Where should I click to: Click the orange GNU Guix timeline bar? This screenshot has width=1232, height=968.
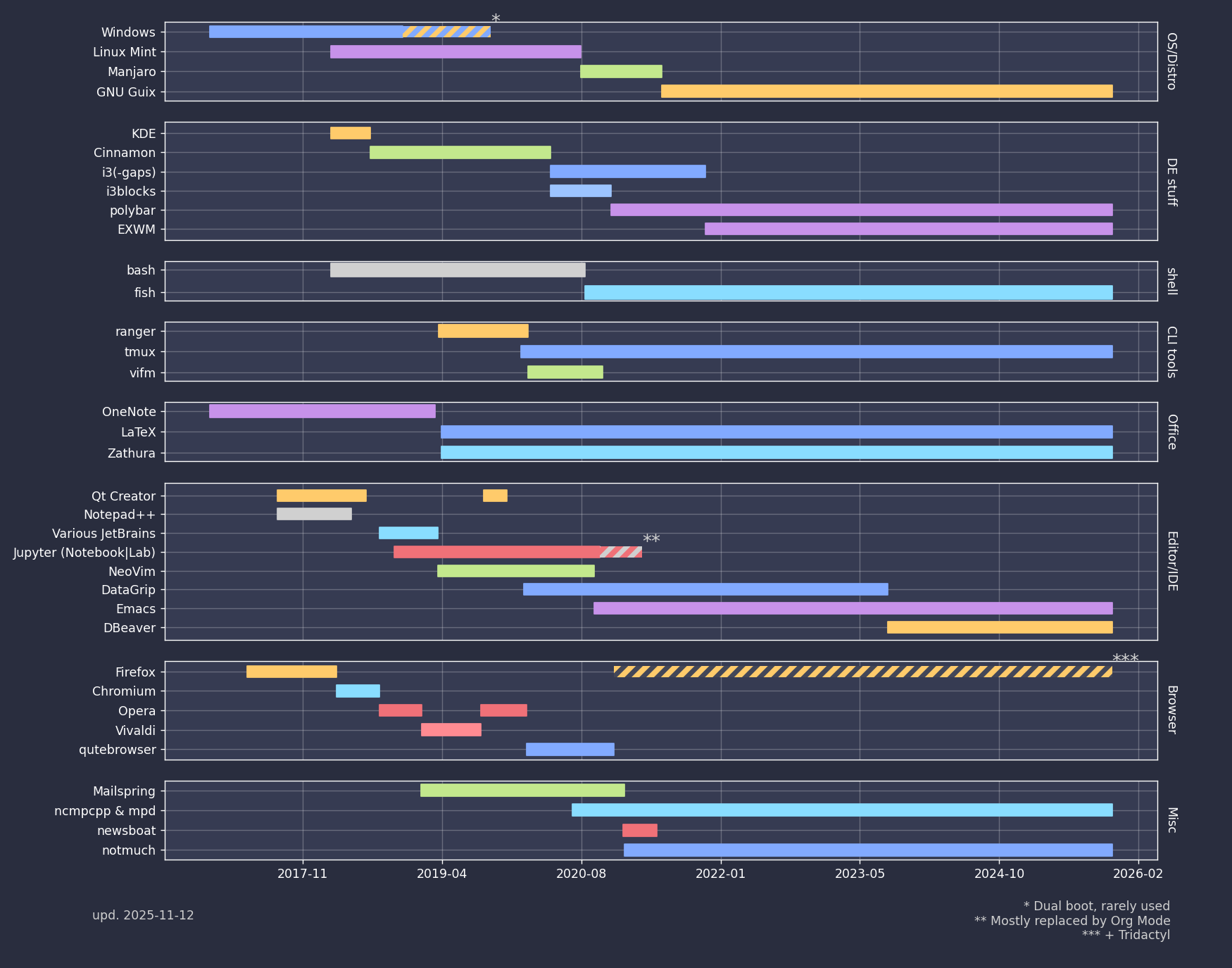886,92
